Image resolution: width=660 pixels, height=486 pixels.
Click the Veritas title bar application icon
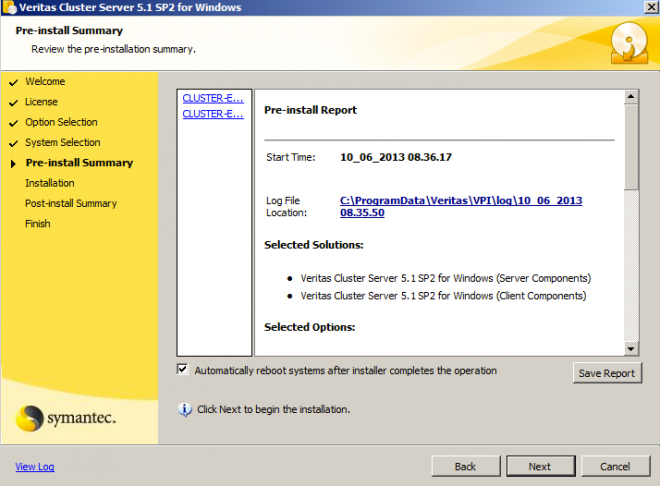click(9, 7)
